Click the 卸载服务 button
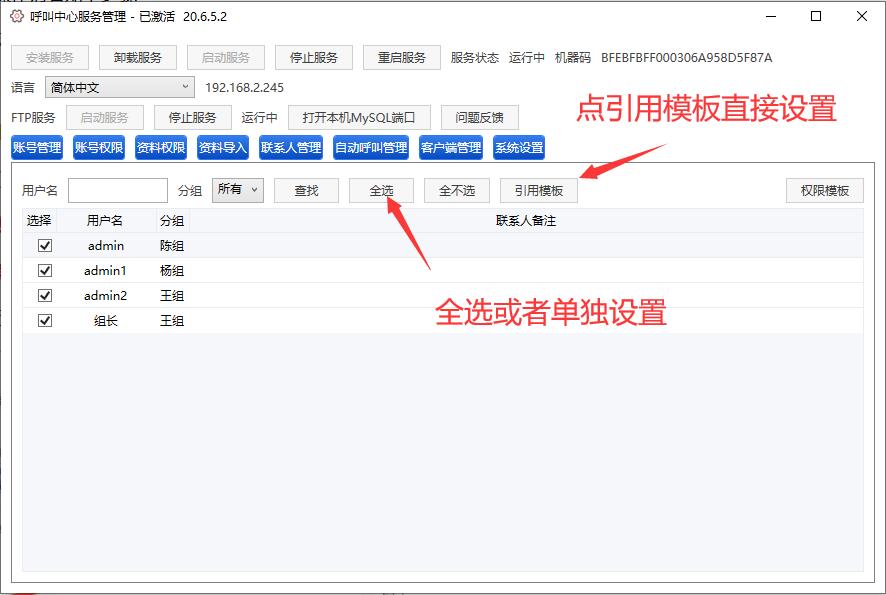The height and width of the screenshot is (595, 886). coord(138,58)
